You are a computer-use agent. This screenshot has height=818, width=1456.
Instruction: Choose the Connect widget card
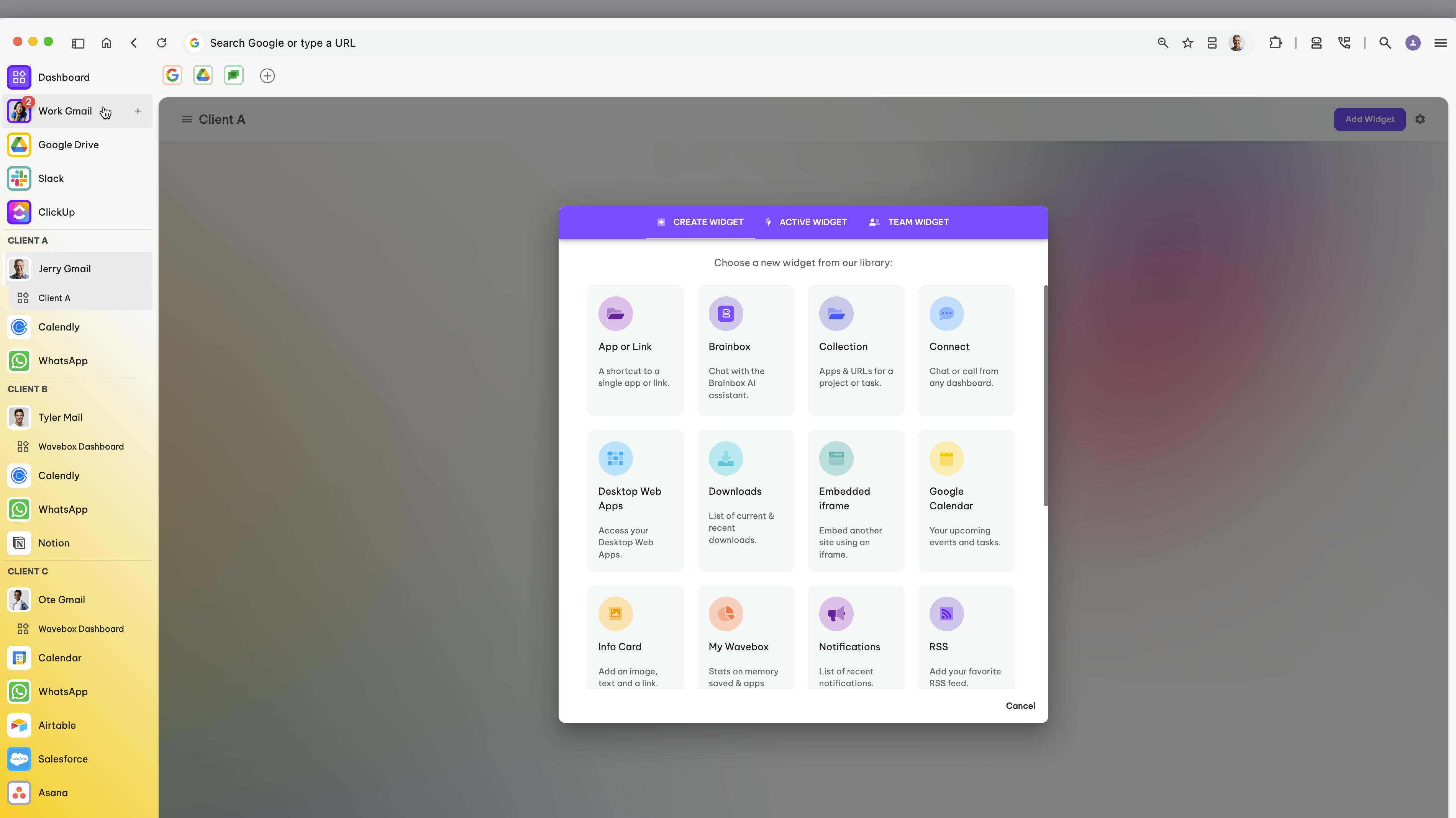pos(967,350)
